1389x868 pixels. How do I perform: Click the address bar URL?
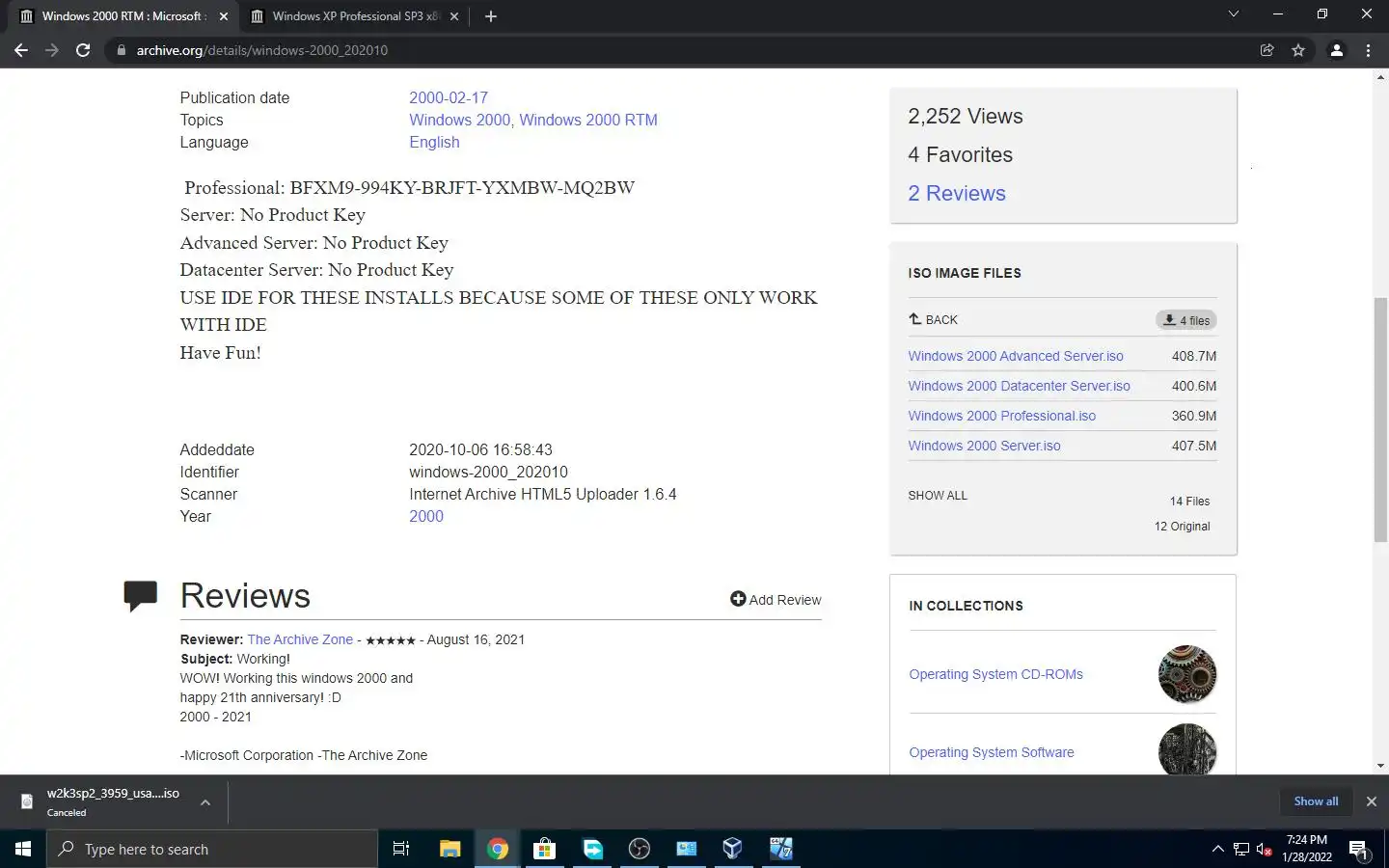(x=262, y=50)
